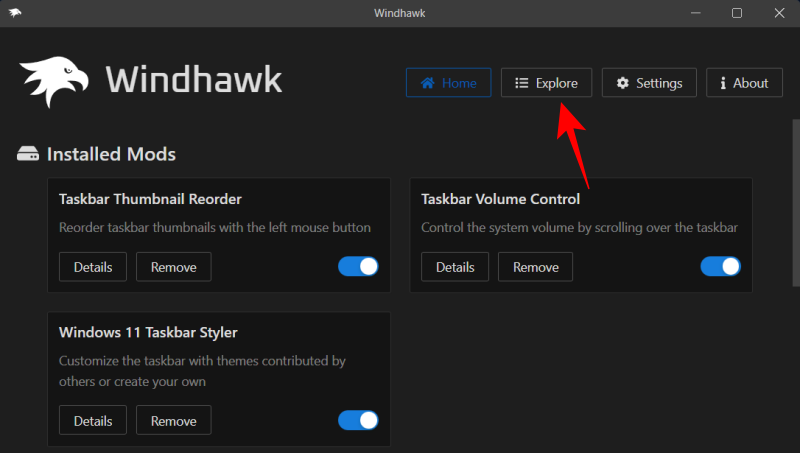
Task: Show Details for Windows 11 Taskbar Styler
Action: pos(93,420)
